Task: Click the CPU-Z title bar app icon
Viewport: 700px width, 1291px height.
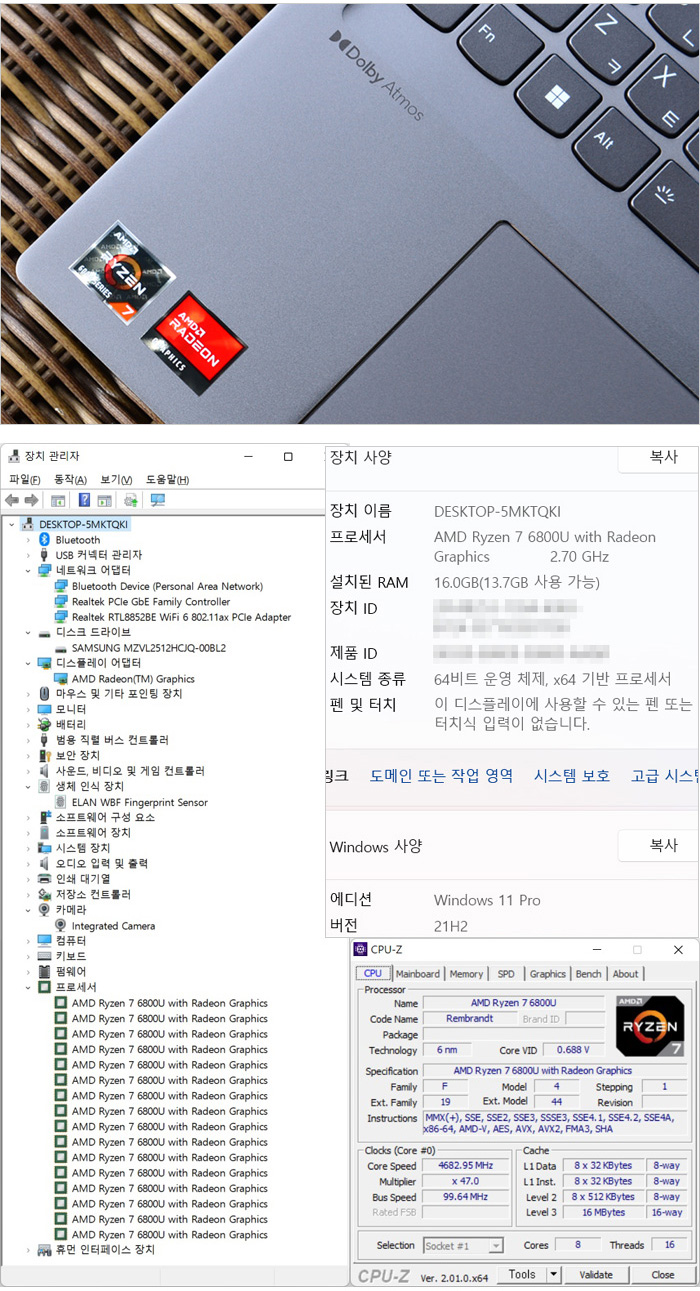Action: tap(361, 949)
